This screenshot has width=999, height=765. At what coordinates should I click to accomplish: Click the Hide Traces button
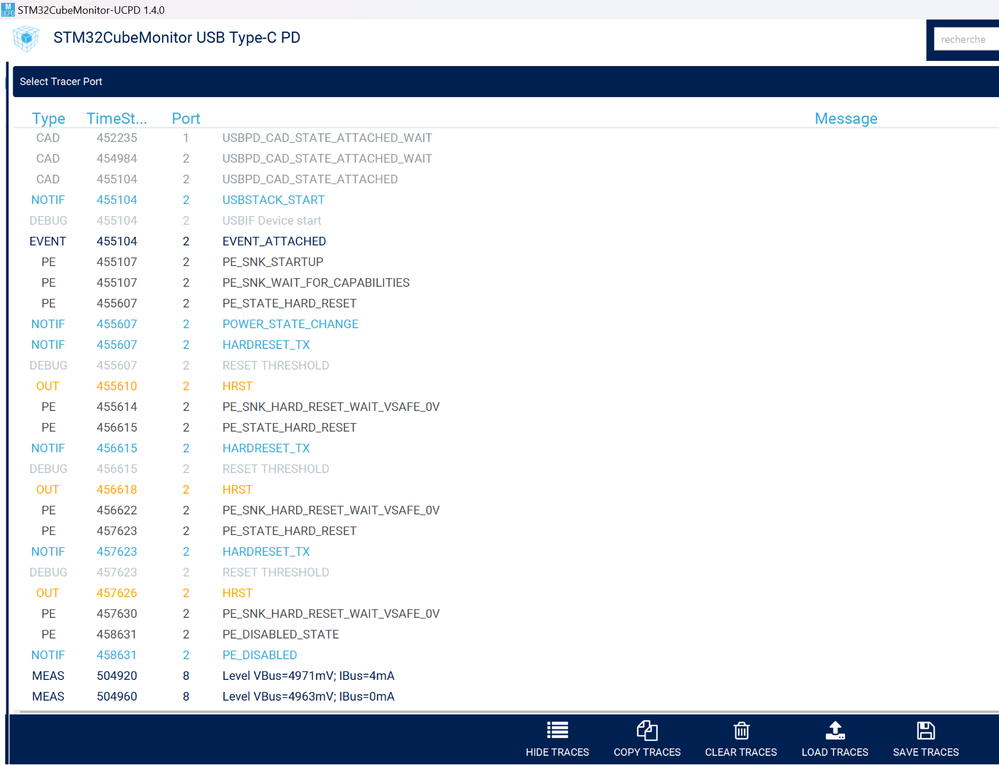(x=557, y=739)
